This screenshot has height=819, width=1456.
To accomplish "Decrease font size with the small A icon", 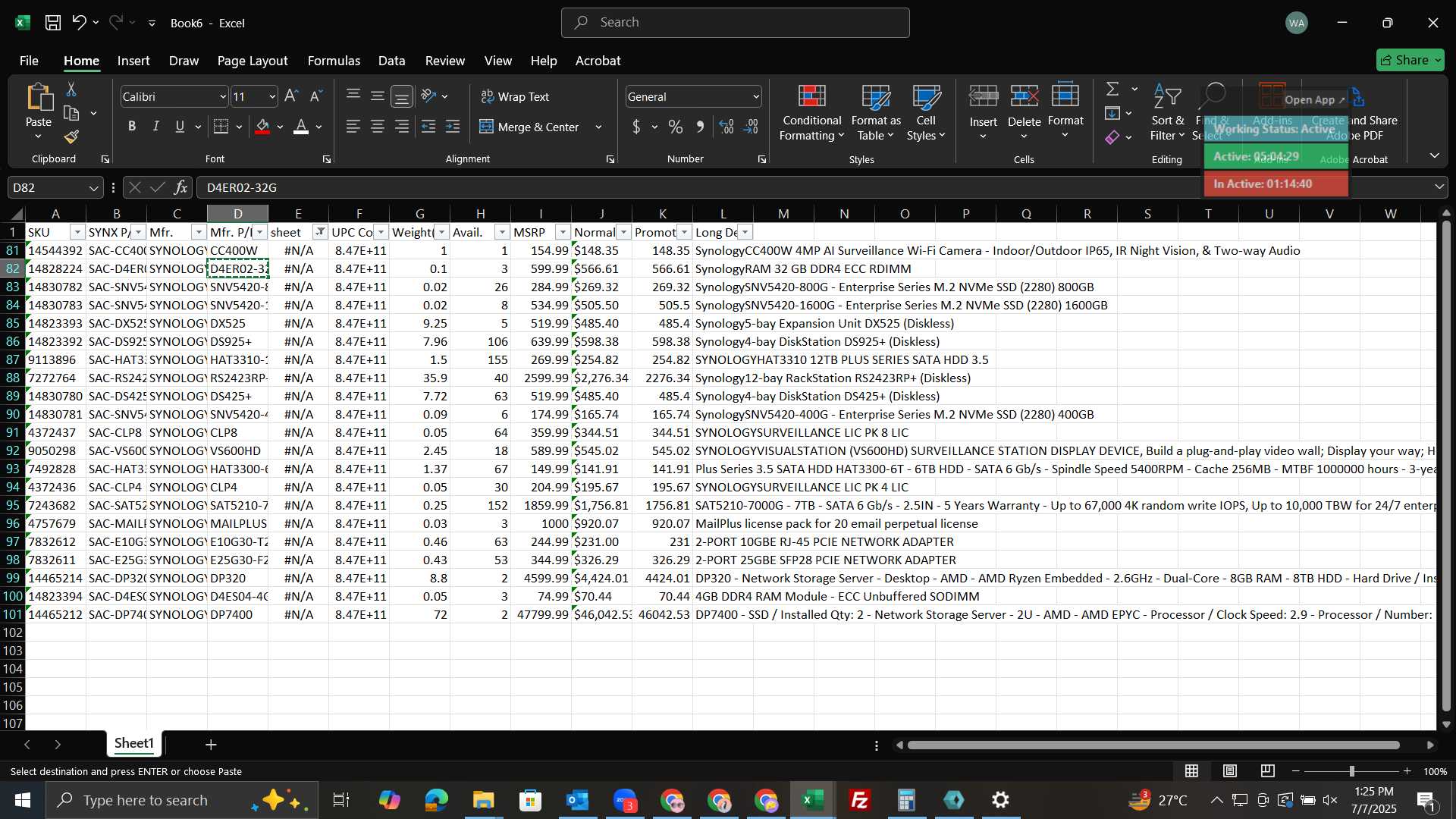I will click(x=316, y=96).
